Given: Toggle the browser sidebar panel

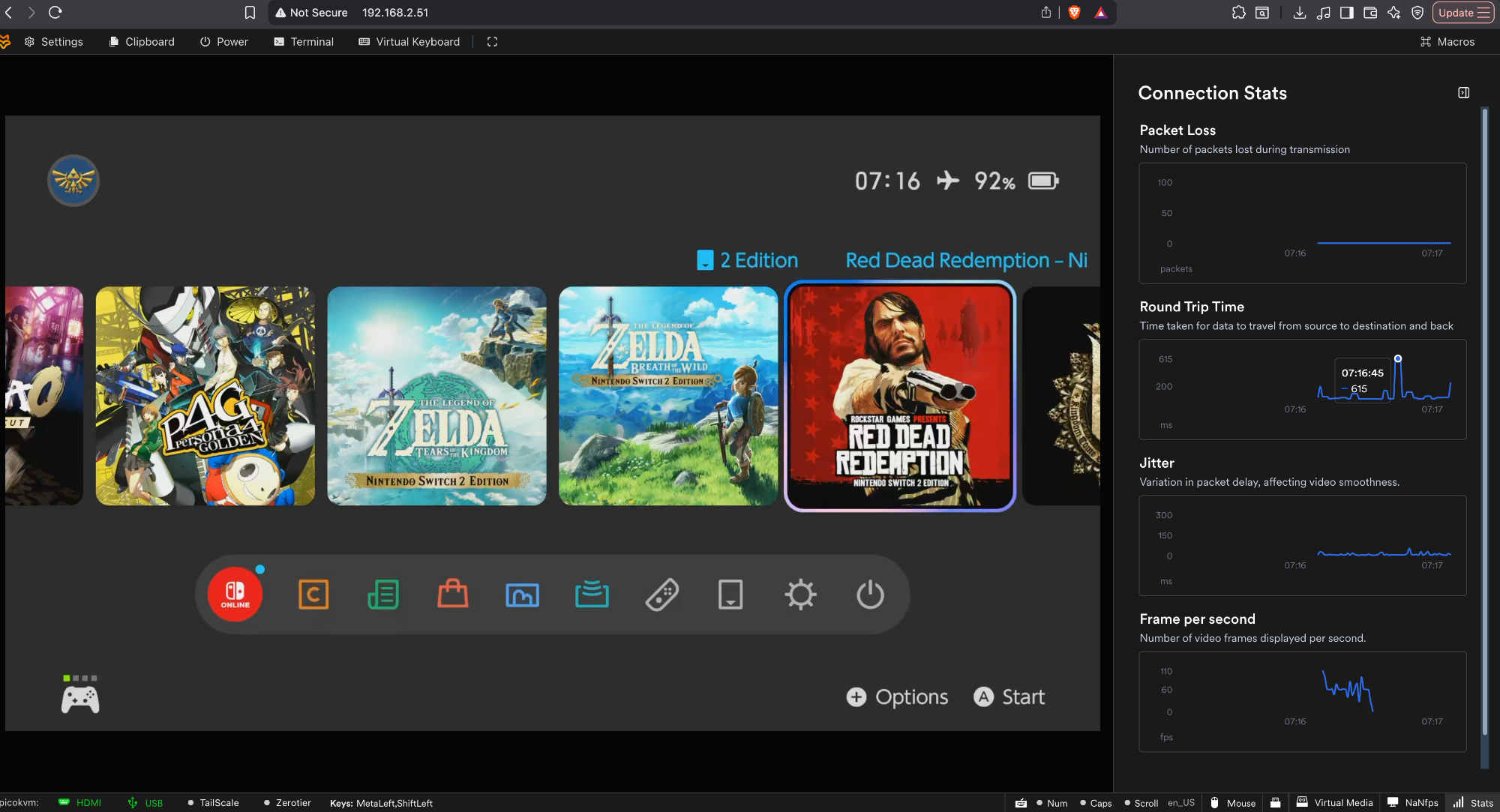Looking at the screenshot, I should point(1347,13).
